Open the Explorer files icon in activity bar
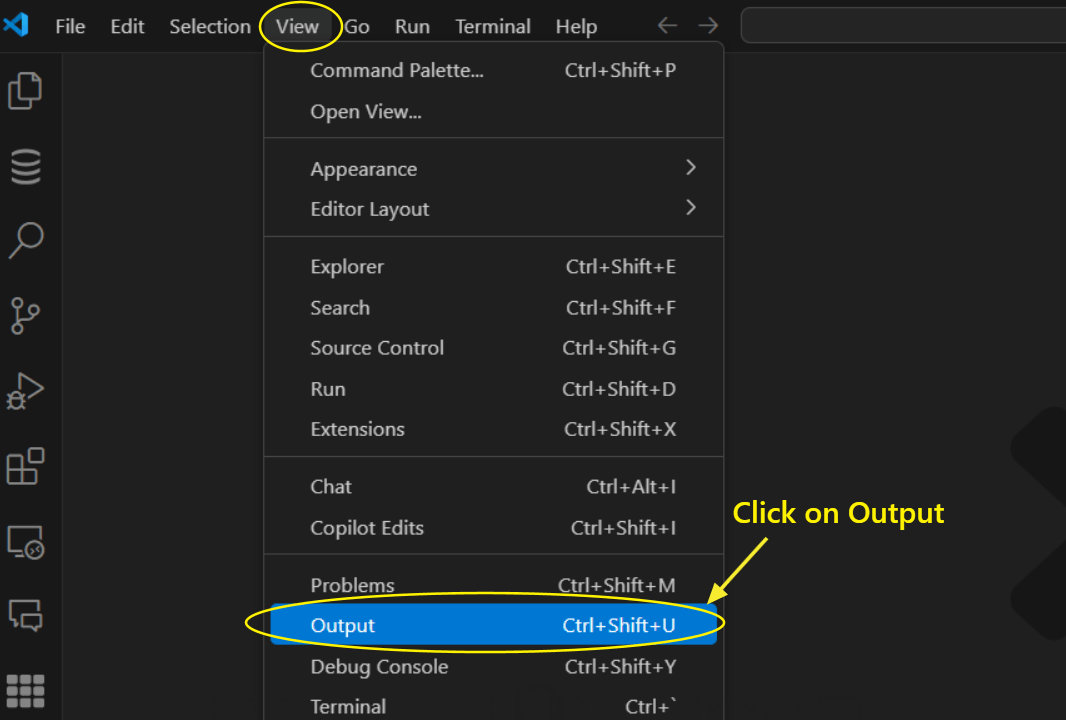The width and height of the screenshot is (1066, 720). click(x=25, y=90)
